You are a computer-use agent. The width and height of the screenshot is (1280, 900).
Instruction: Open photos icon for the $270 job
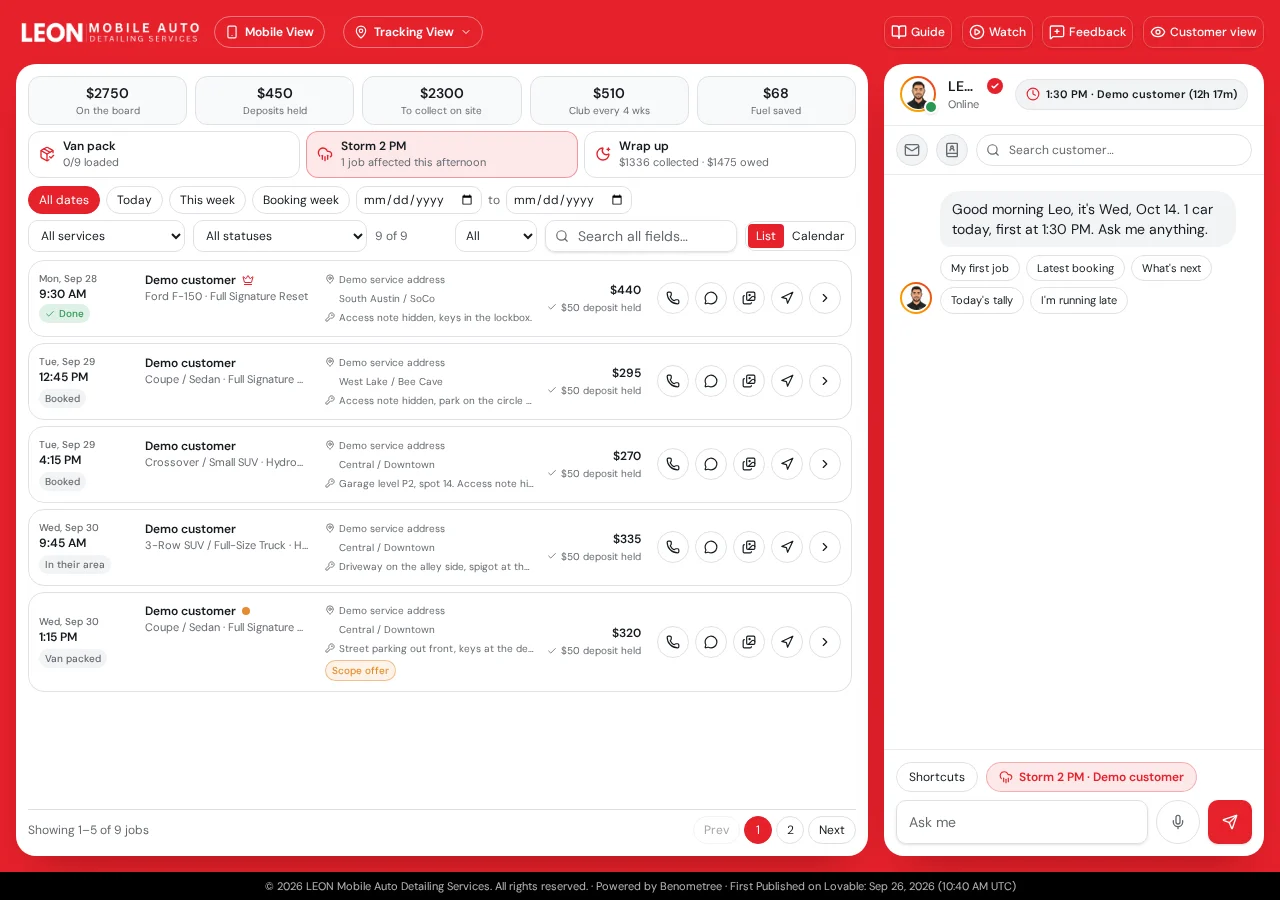(x=749, y=464)
